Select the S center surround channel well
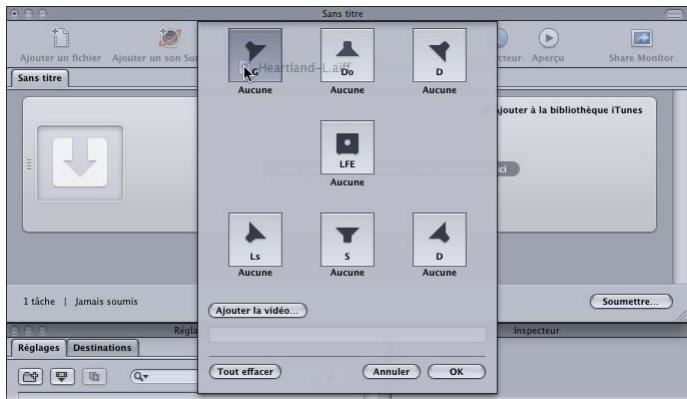The width and height of the screenshot is (687, 399). tap(347, 240)
